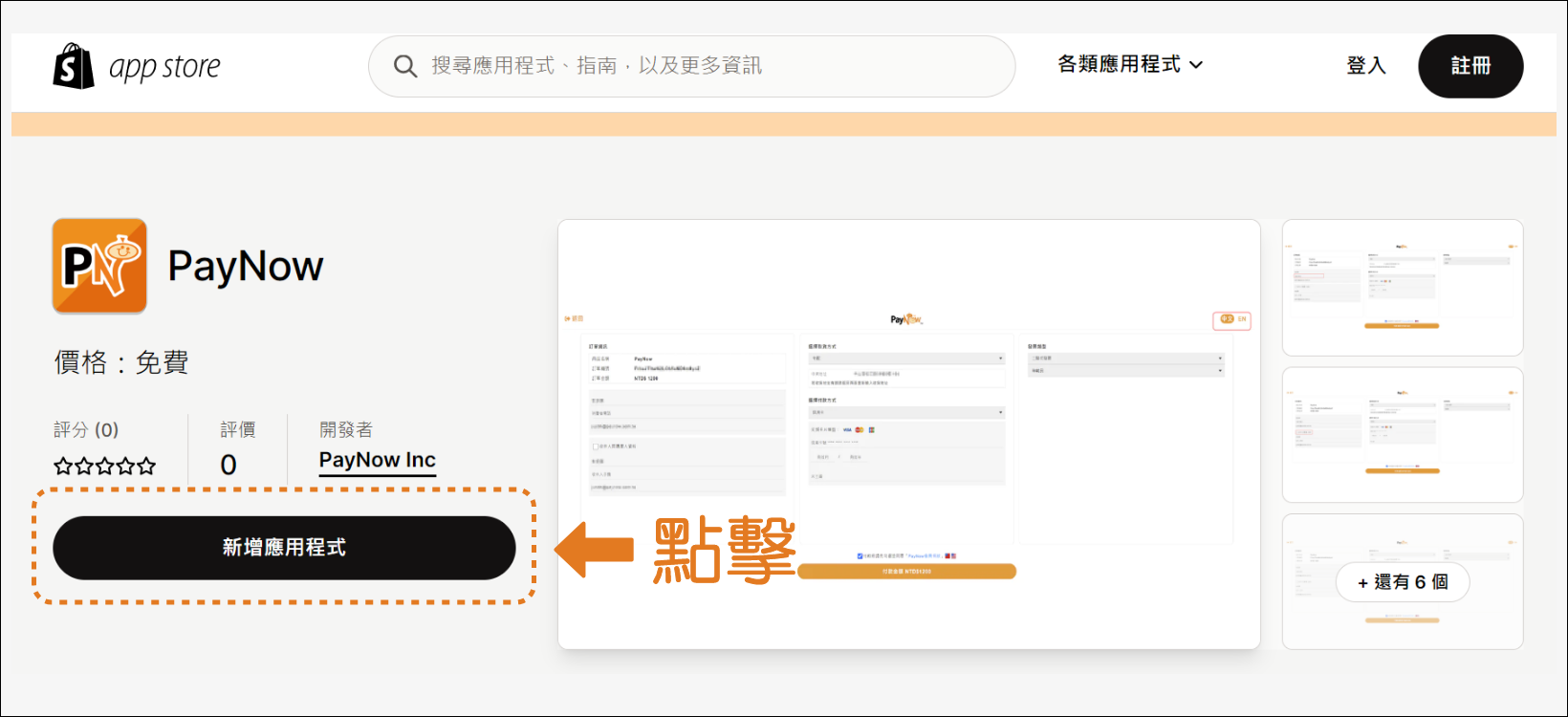Click the 註冊 button

click(1470, 66)
